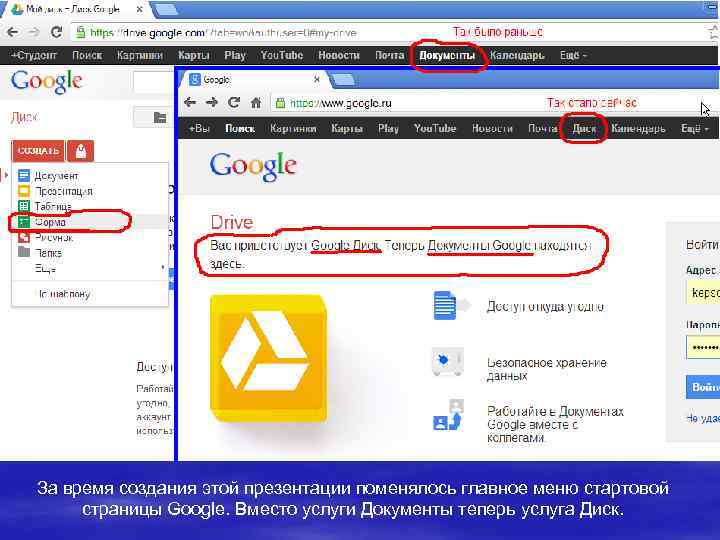
Task: Click the green Форма icon
Action: tap(23, 222)
